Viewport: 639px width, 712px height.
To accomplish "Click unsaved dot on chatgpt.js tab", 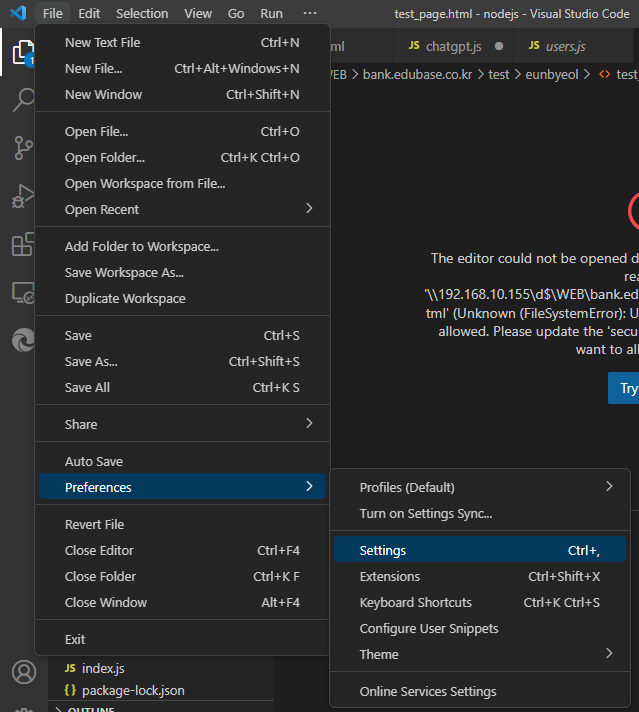I will (x=499, y=46).
